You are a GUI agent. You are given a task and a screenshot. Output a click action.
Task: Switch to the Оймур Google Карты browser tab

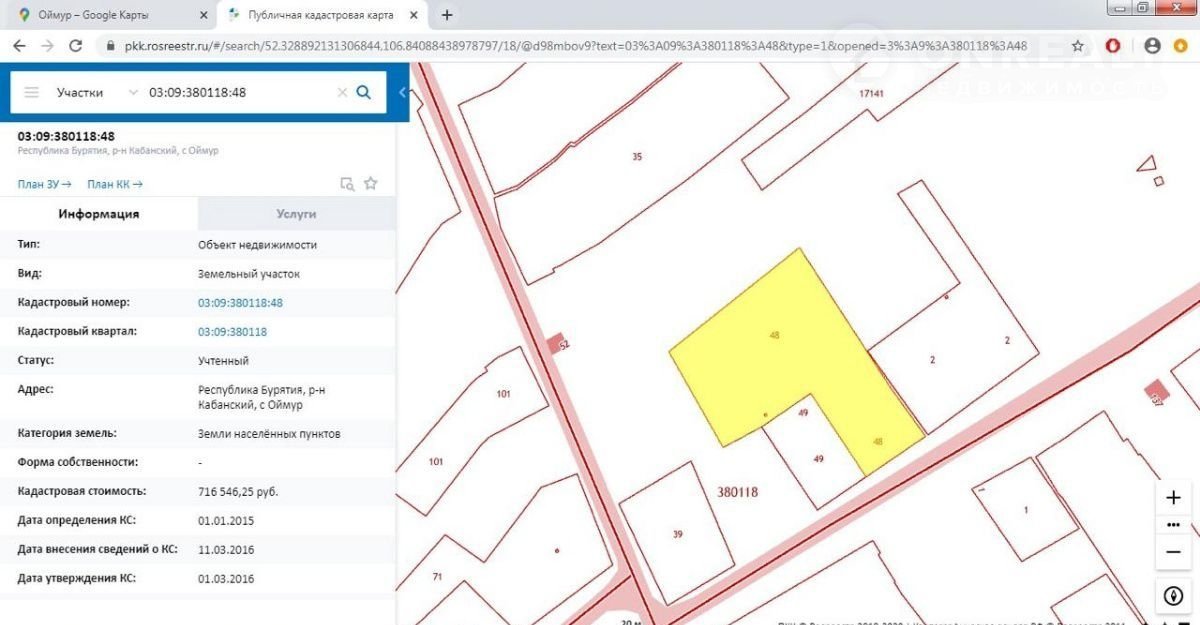coord(110,15)
